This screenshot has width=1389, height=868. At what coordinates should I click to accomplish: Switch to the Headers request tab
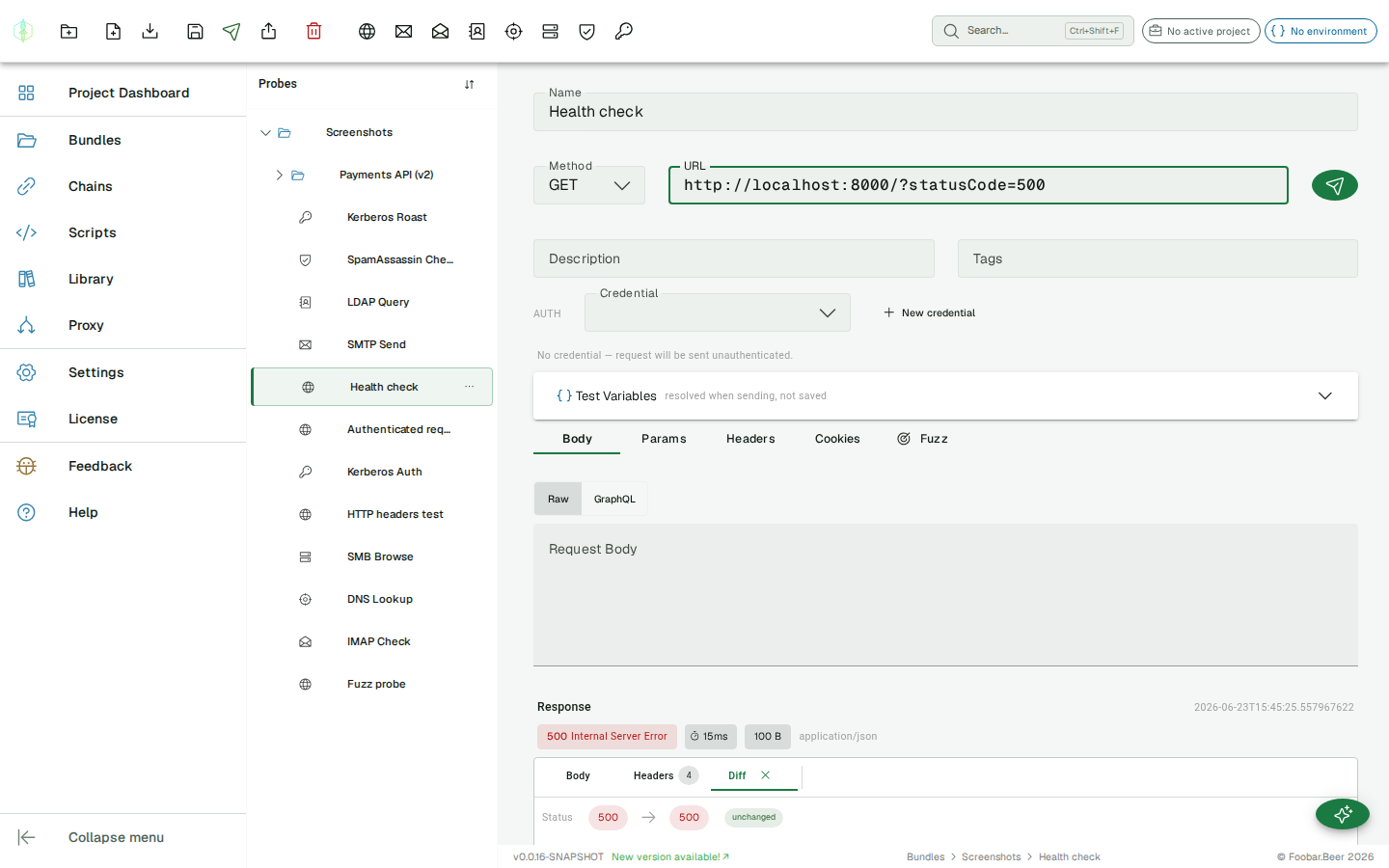(x=750, y=439)
